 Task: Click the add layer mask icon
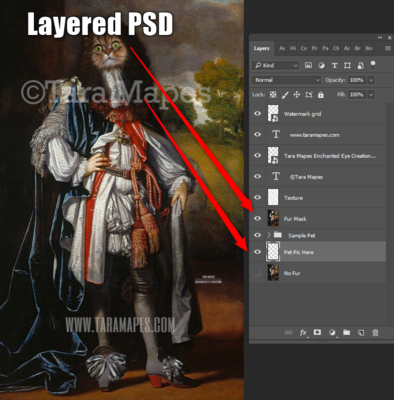pos(317,332)
